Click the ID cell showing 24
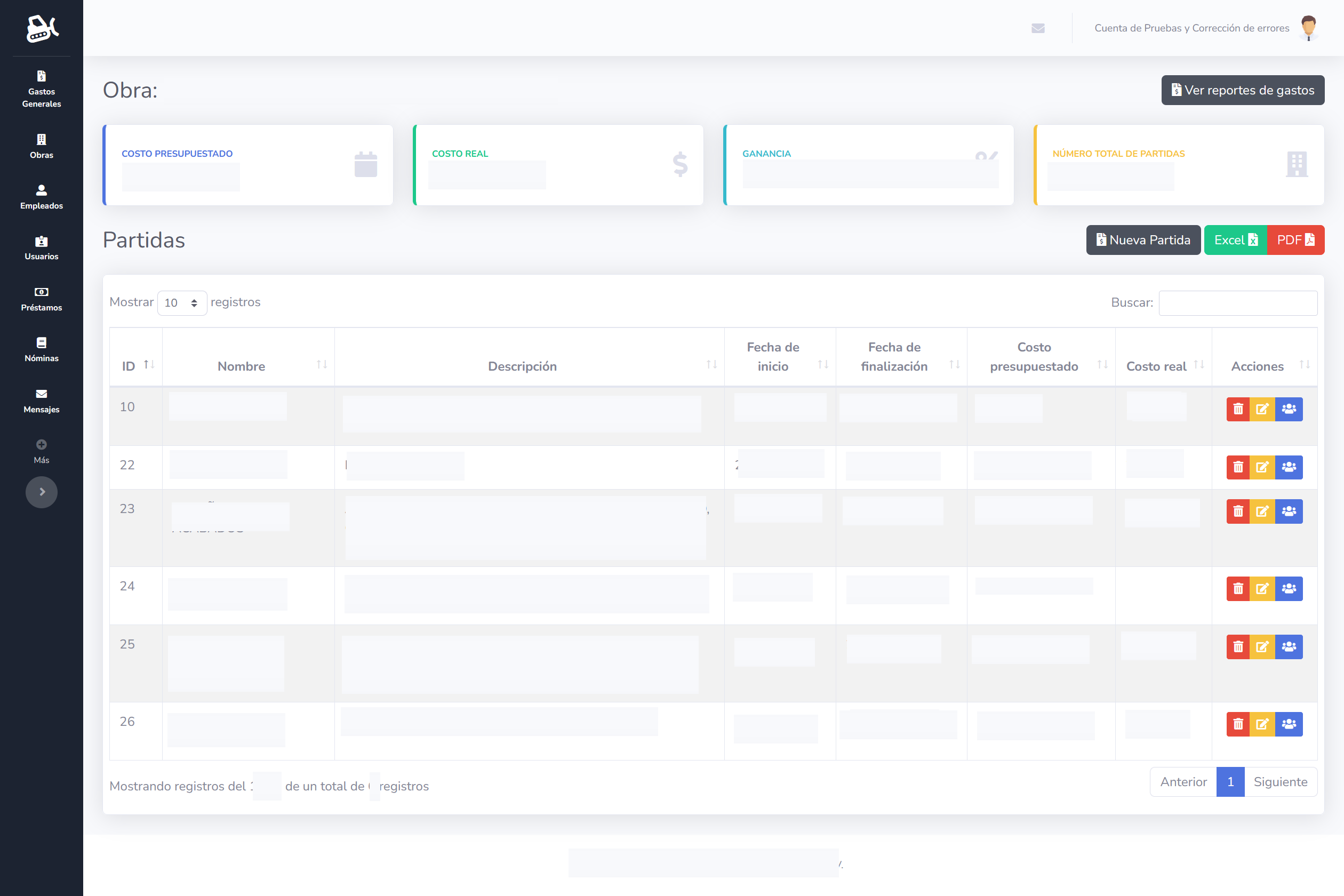Viewport: 1344px width, 896px height. pyautogui.click(x=136, y=595)
